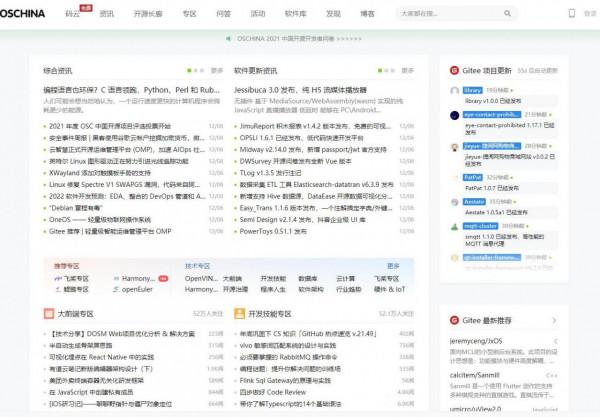Open the Code Review article
Screen dimensions: 600x417
point(273,392)
